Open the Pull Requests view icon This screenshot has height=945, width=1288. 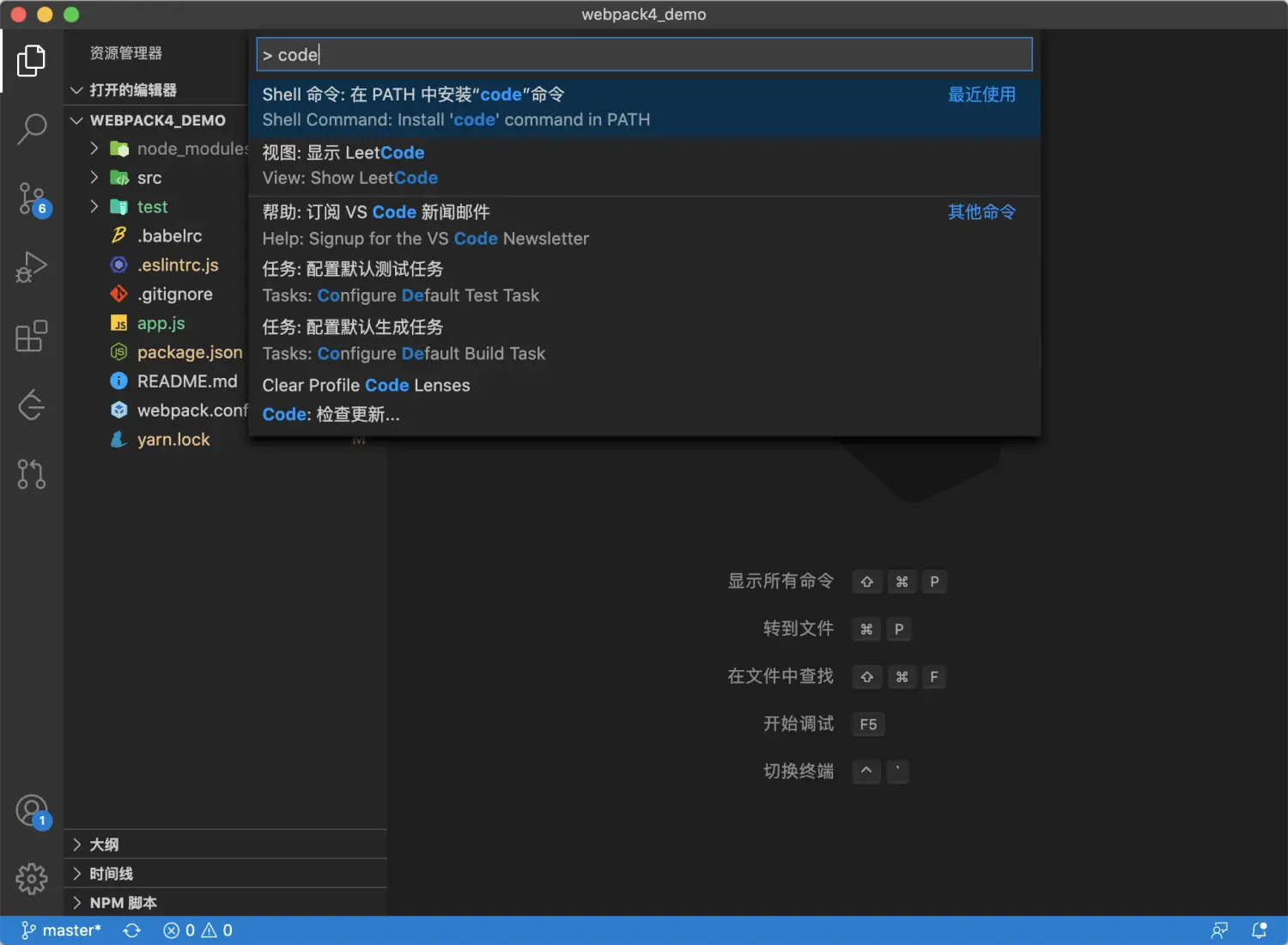(32, 473)
